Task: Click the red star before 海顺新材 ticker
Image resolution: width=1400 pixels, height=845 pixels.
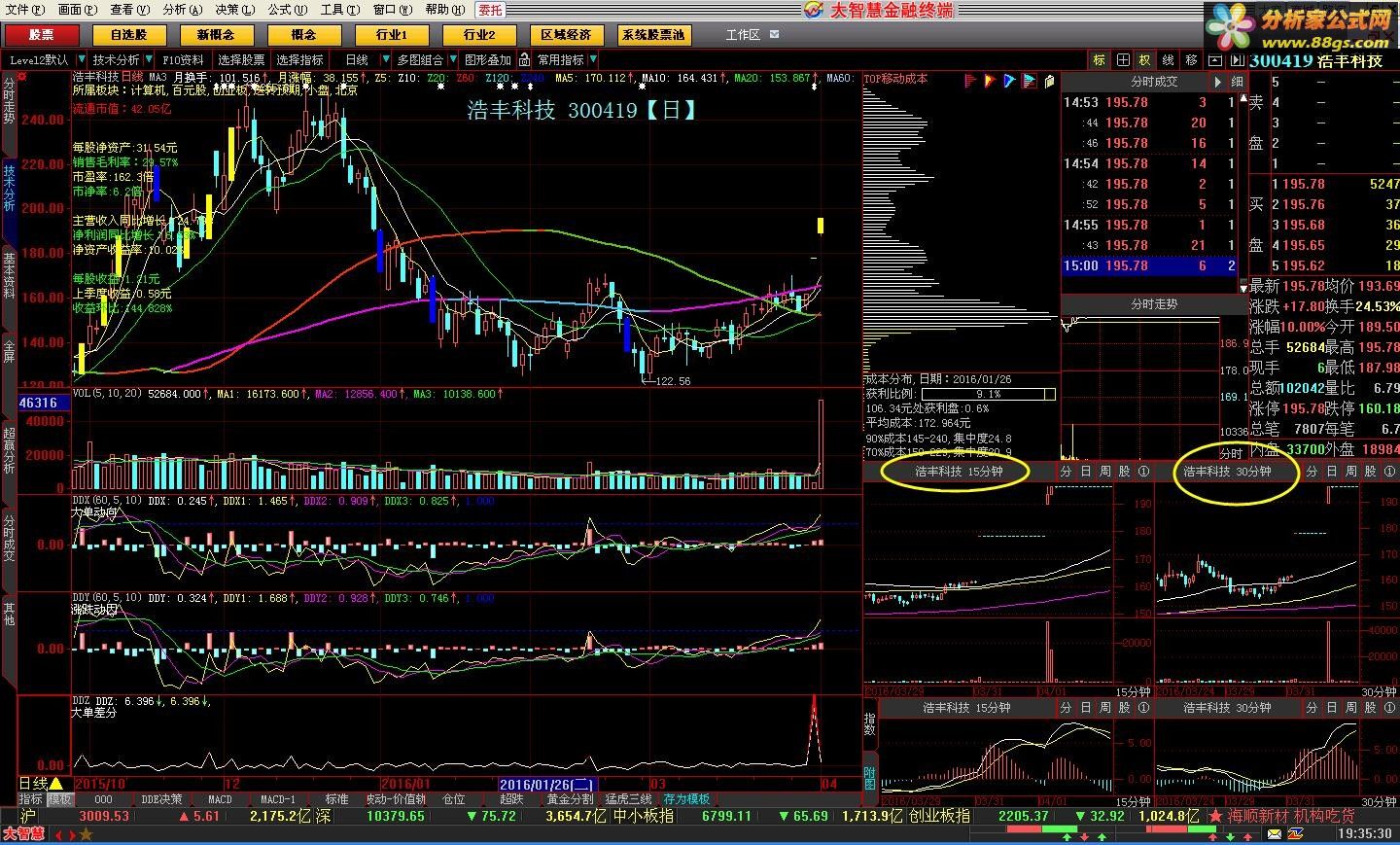Action: 1215,816
